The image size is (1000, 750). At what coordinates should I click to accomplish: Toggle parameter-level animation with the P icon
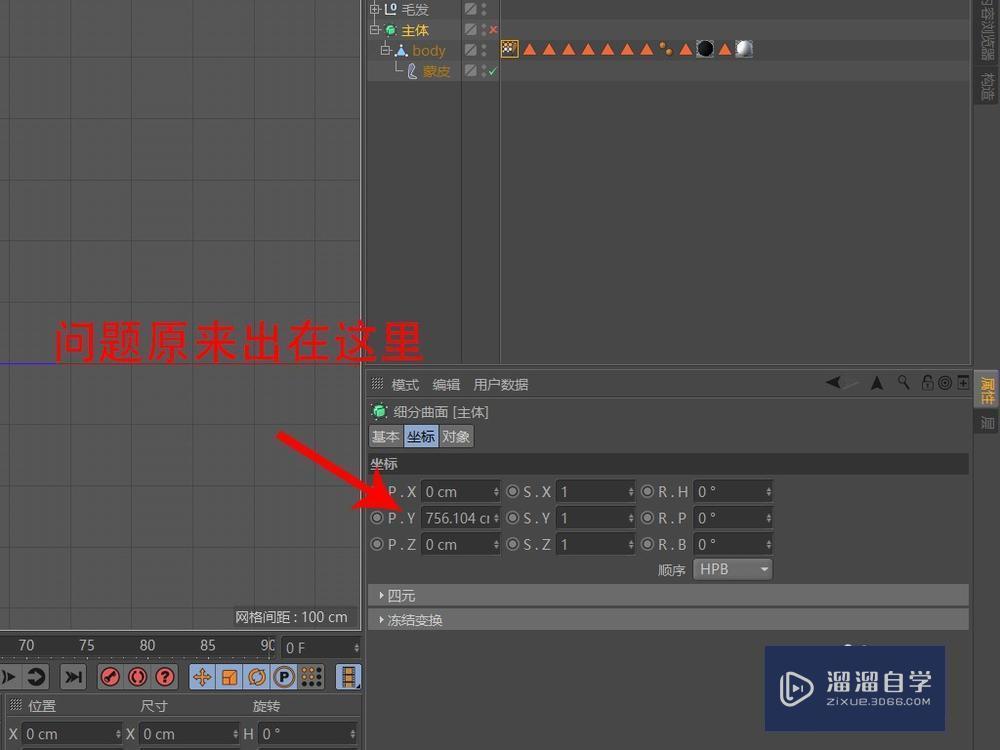tap(282, 677)
